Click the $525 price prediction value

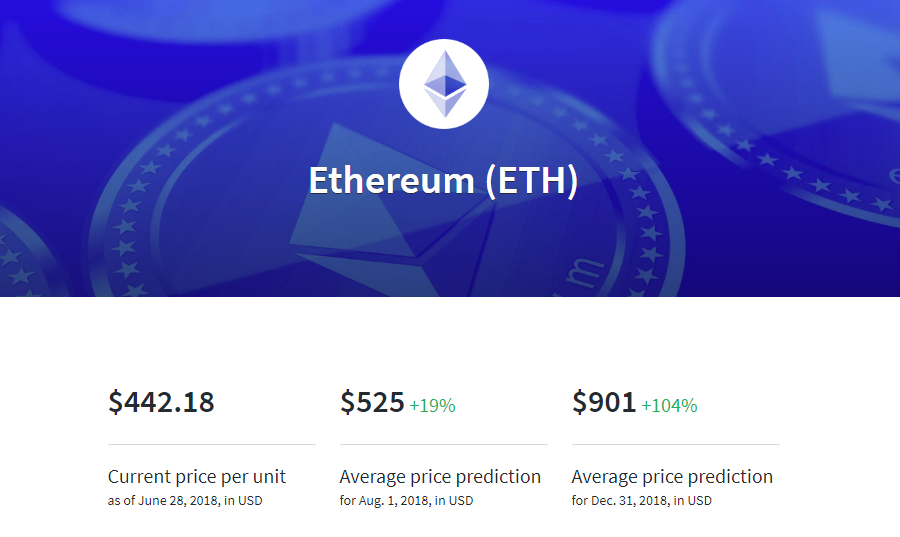[372, 402]
